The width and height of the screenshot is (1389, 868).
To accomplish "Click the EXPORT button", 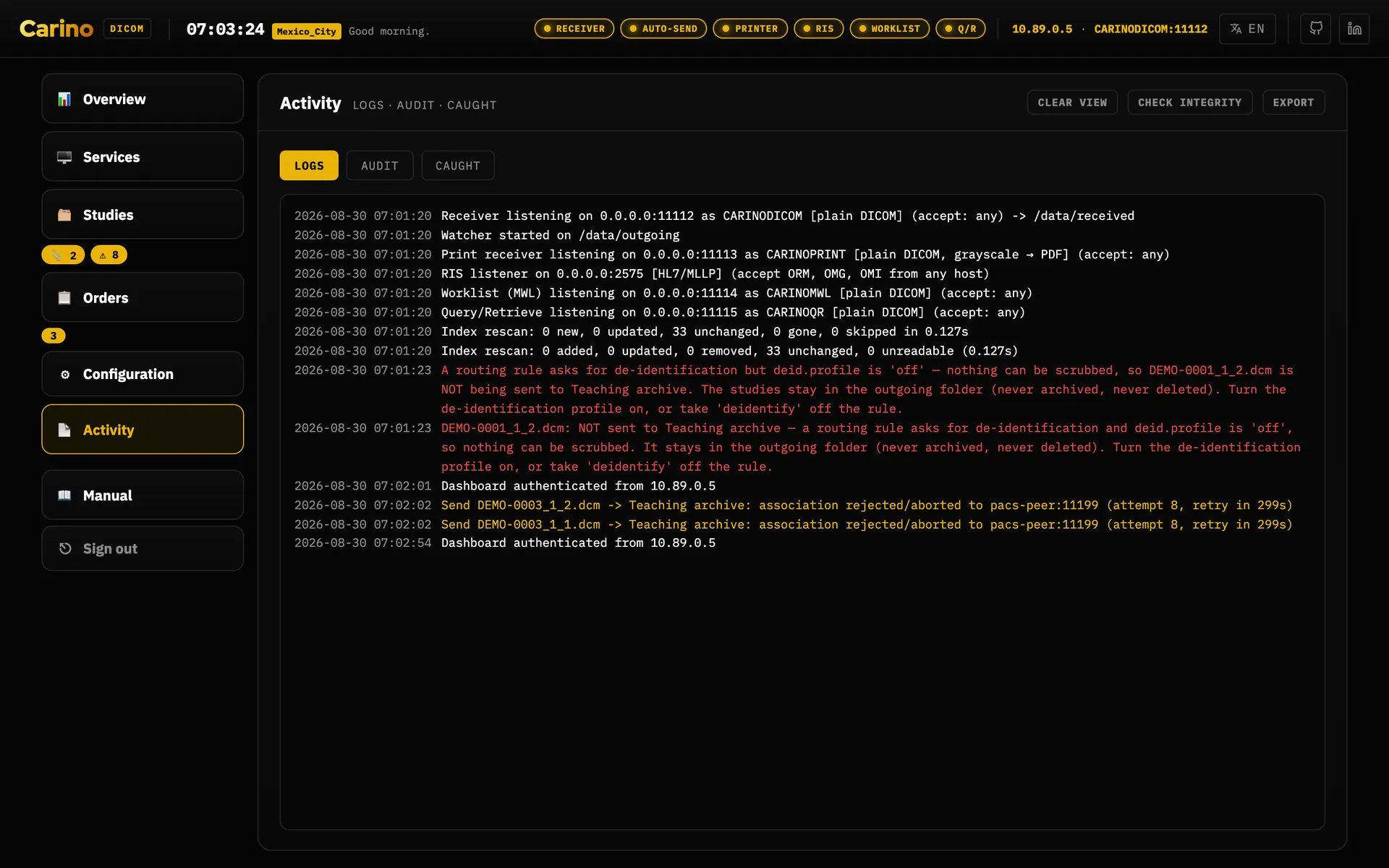I will pos(1294,103).
